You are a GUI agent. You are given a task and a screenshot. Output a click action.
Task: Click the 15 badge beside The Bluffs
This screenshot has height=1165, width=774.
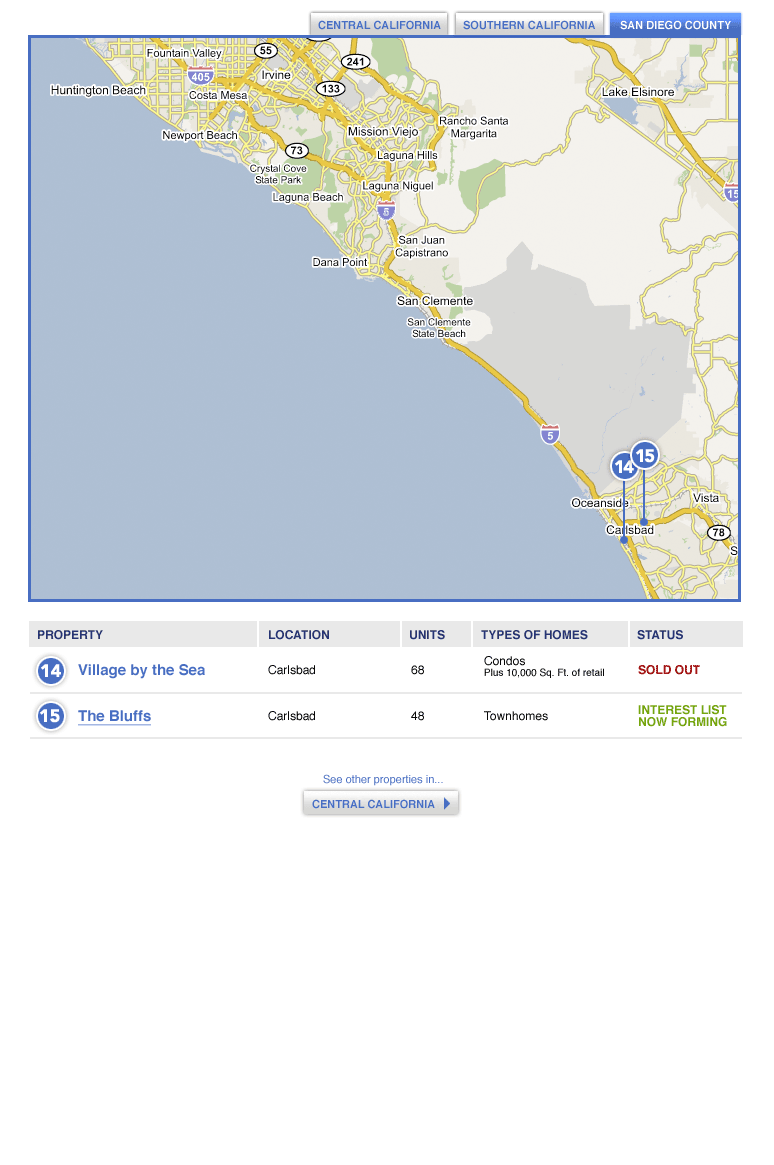[51, 716]
